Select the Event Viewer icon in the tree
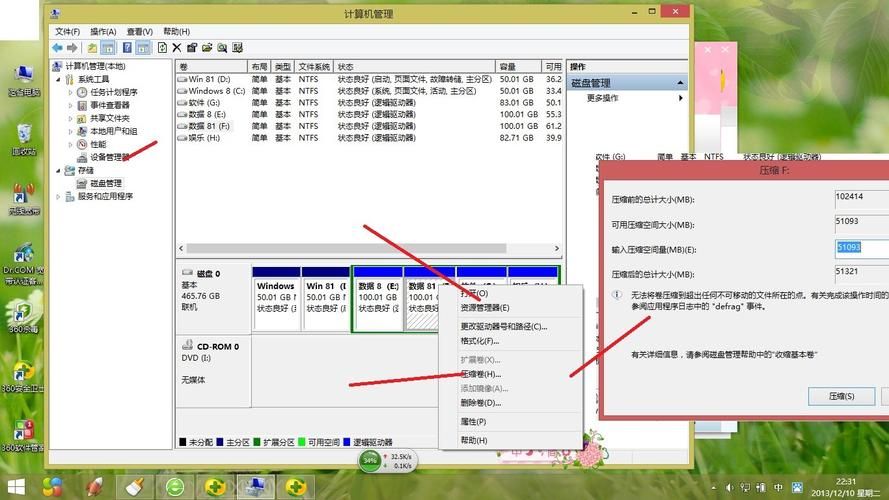Viewport: 889px width, 500px height. tap(82, 105)
